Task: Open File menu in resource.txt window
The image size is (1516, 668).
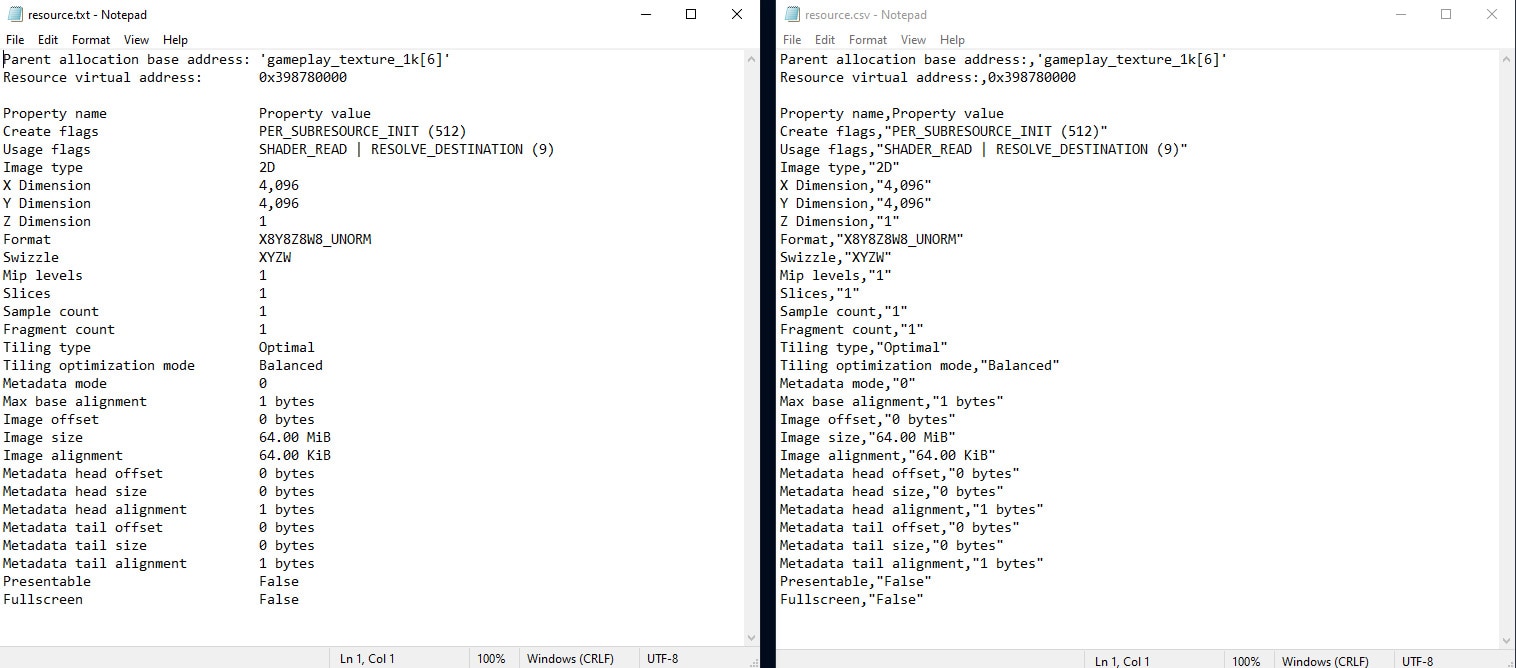Action: (15, 40)
